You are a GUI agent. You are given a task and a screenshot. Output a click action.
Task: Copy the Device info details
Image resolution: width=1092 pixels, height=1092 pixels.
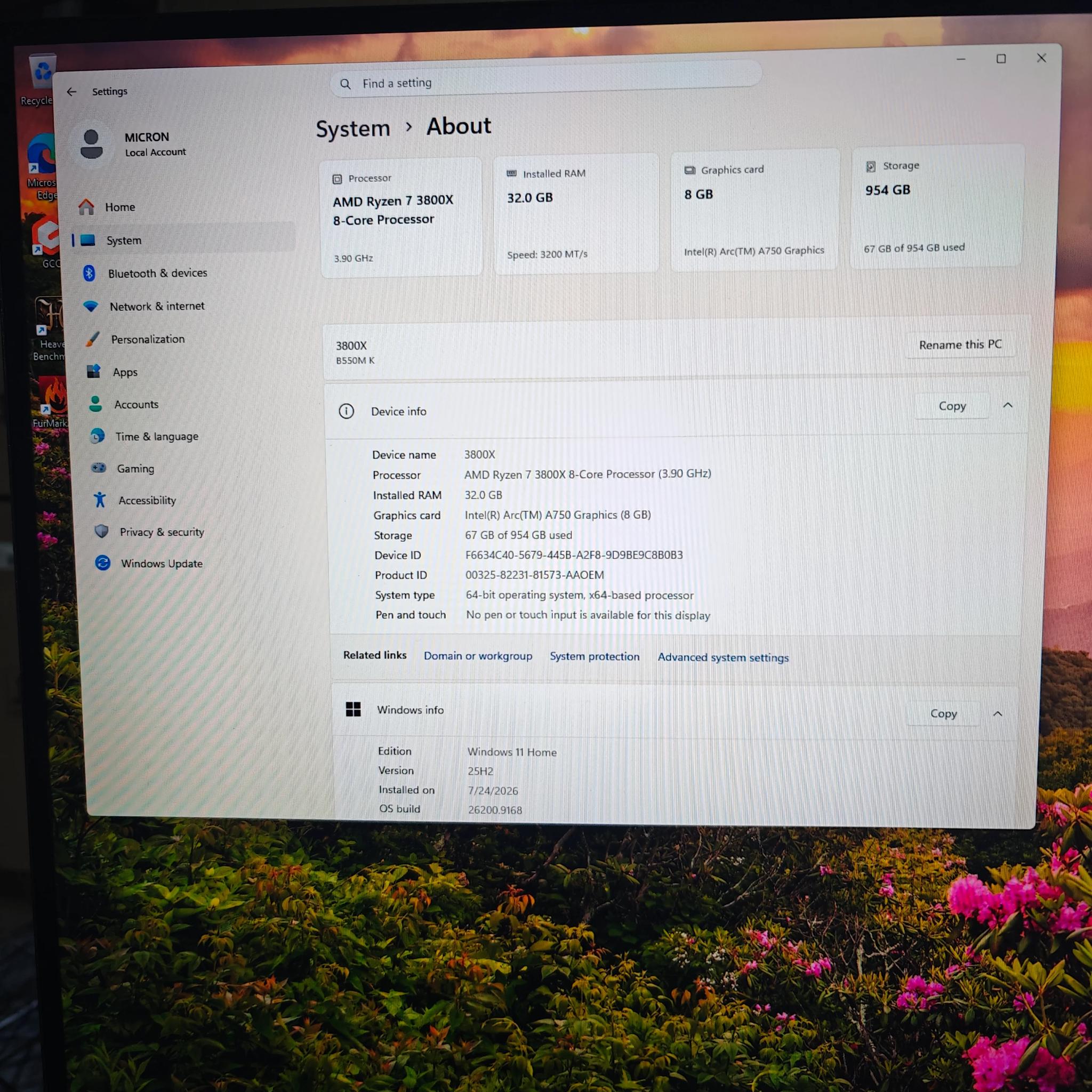[952, 406]
